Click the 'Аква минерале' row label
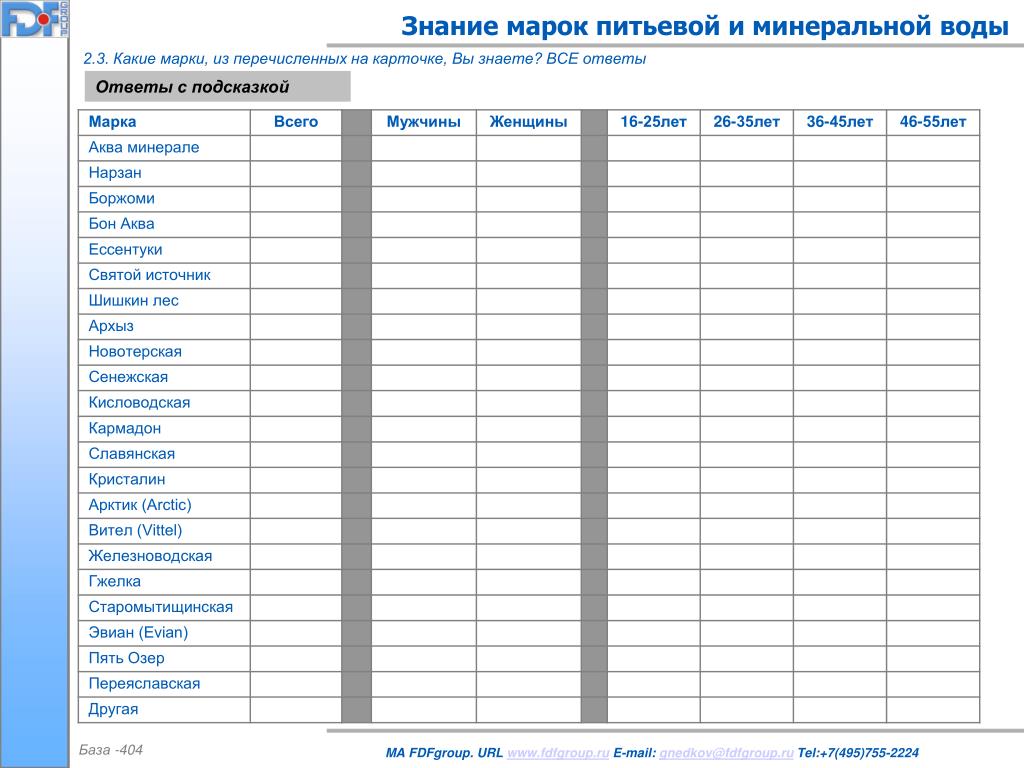The image size is (1024, 768). click(x=144, y=148)
